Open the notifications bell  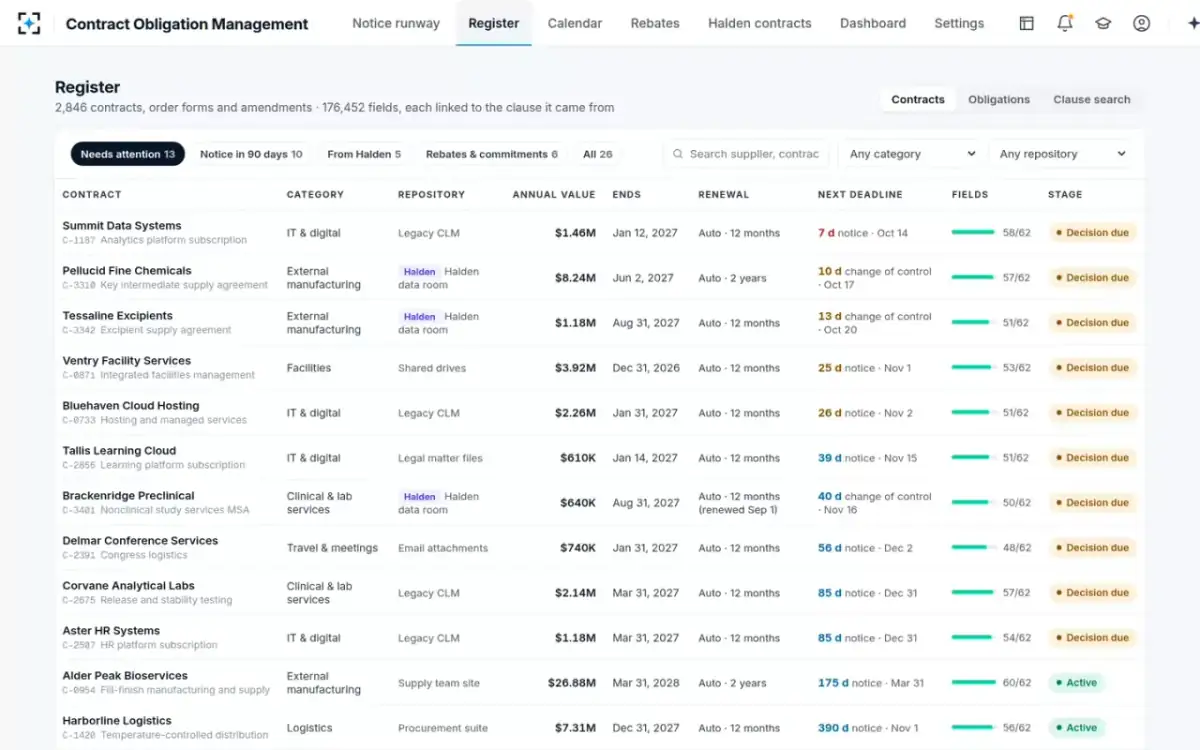[x=1065, y=23]
